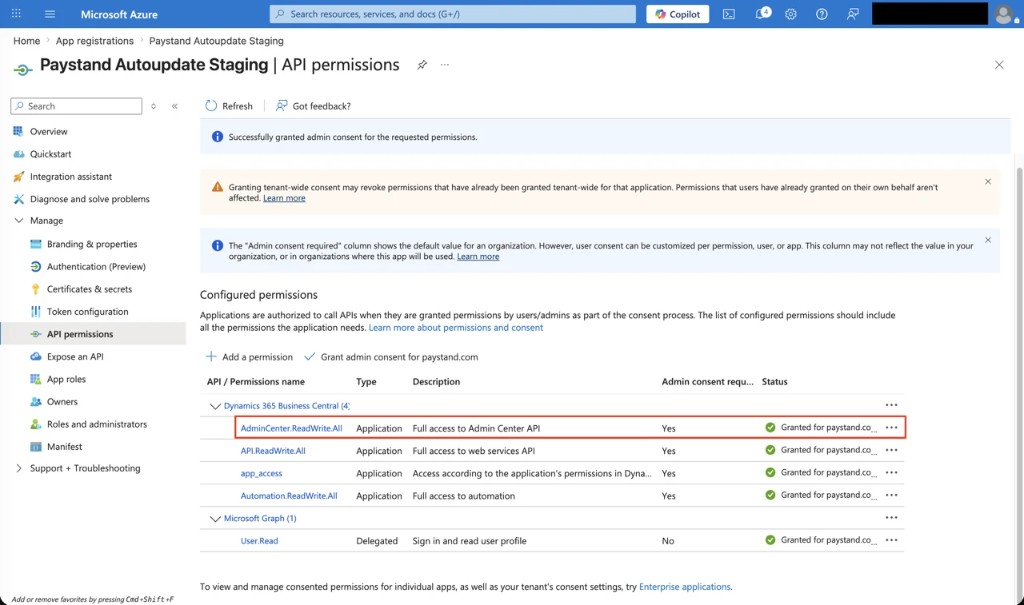Open the top bar feedback icon
Image resolution: width=1024 pixels, height=605 pixels.
tap(853, 14)
